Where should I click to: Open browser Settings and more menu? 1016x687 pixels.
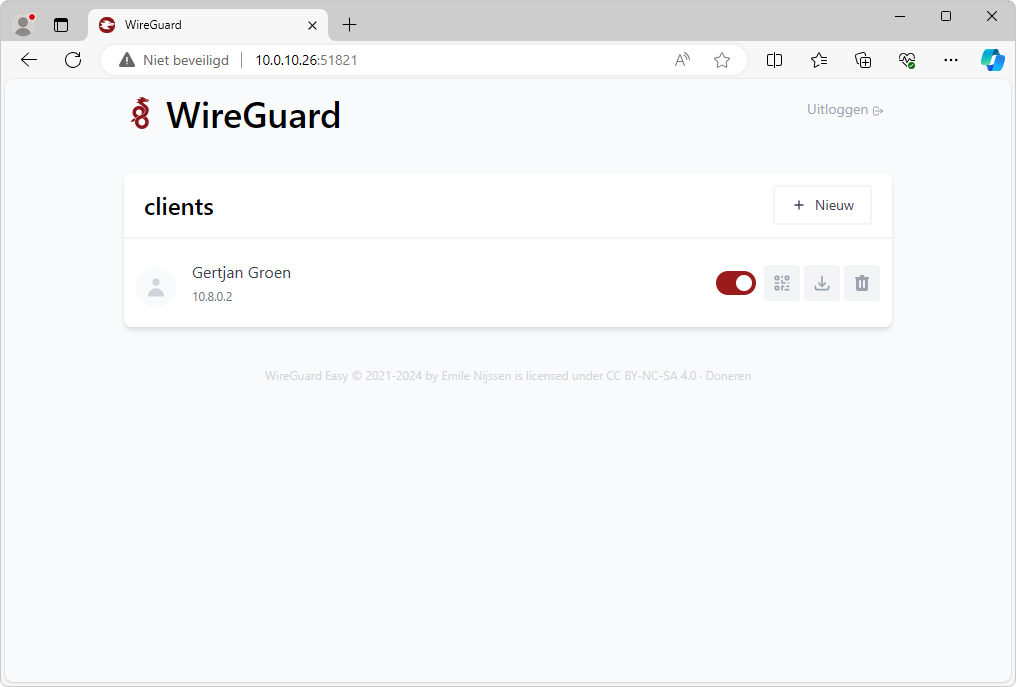951,60
